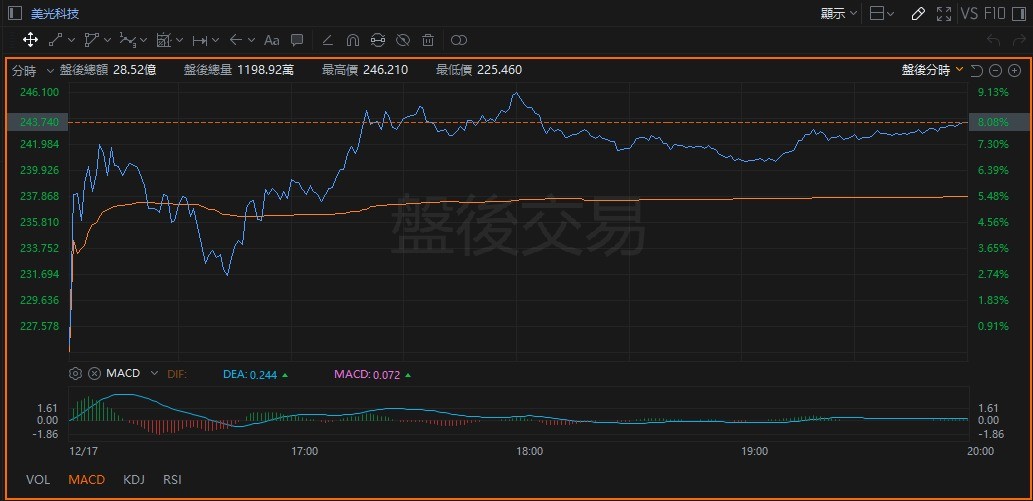Image resolution: width=1033 pixels, height=501 pixels.
Task: Click the 19:00 time axis marker
Action: (754, 452)
